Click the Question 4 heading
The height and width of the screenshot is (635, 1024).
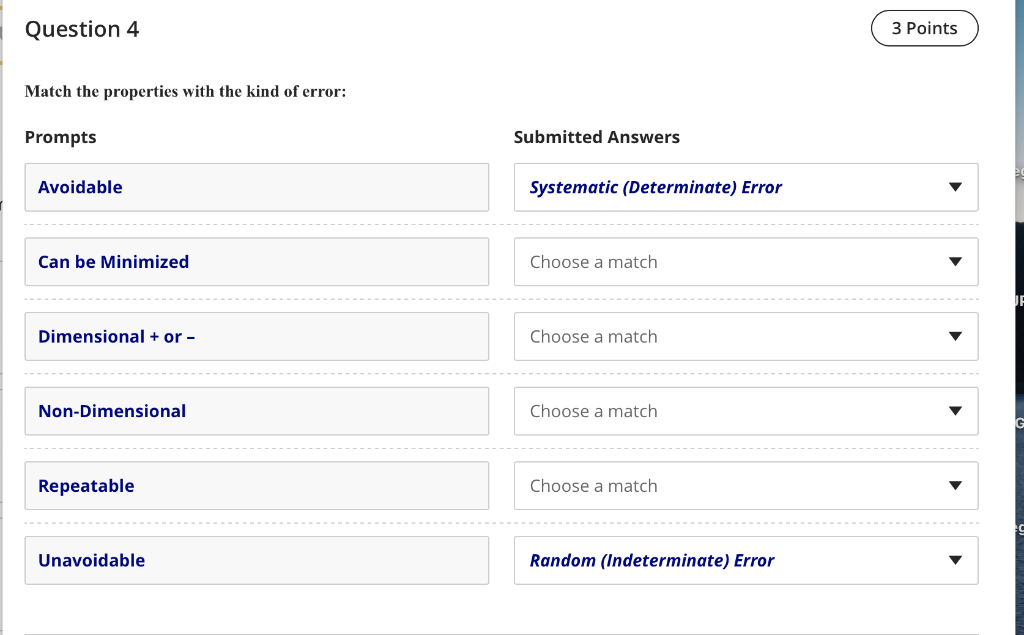click(x=82, y=29)
